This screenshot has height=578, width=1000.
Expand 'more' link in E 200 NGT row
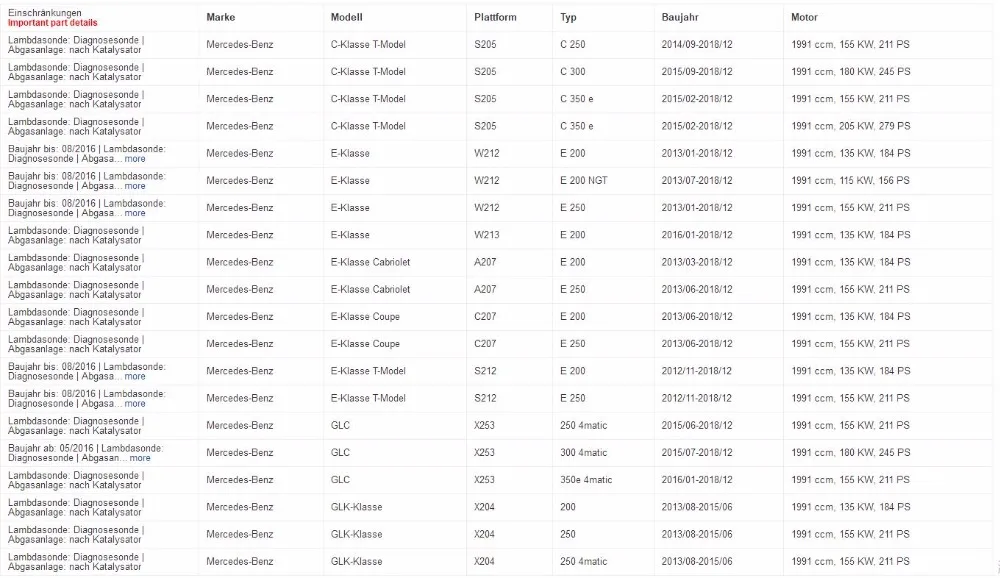135,186
